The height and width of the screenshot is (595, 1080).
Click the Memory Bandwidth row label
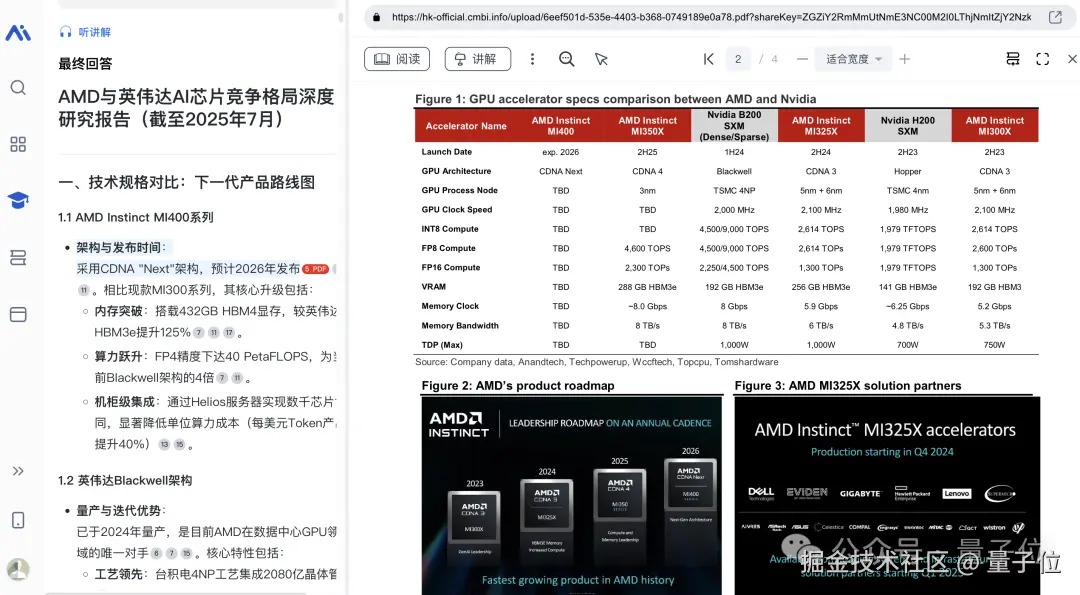tap(460, 326)
